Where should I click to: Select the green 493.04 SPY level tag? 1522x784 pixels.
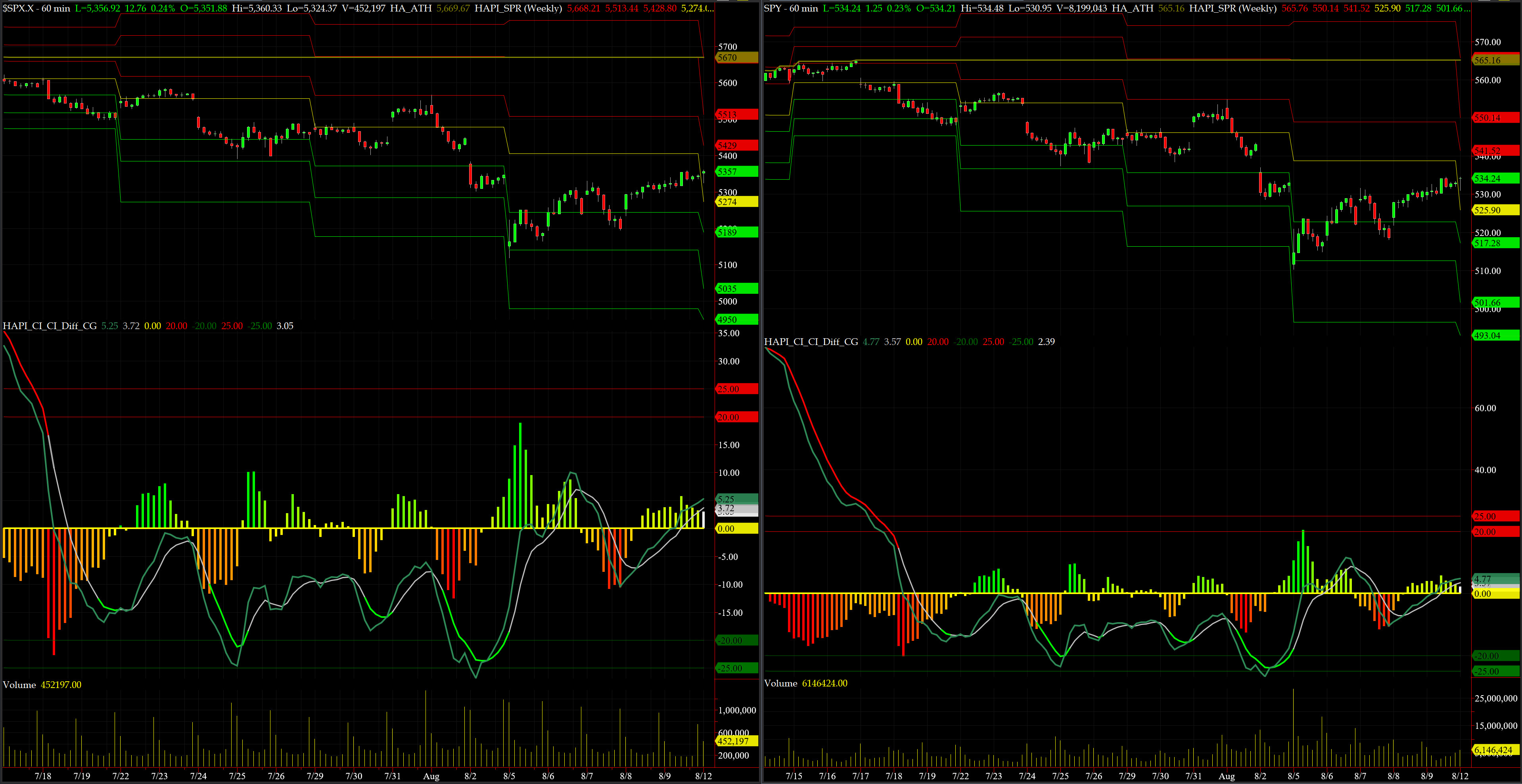tap(1495, 335)
